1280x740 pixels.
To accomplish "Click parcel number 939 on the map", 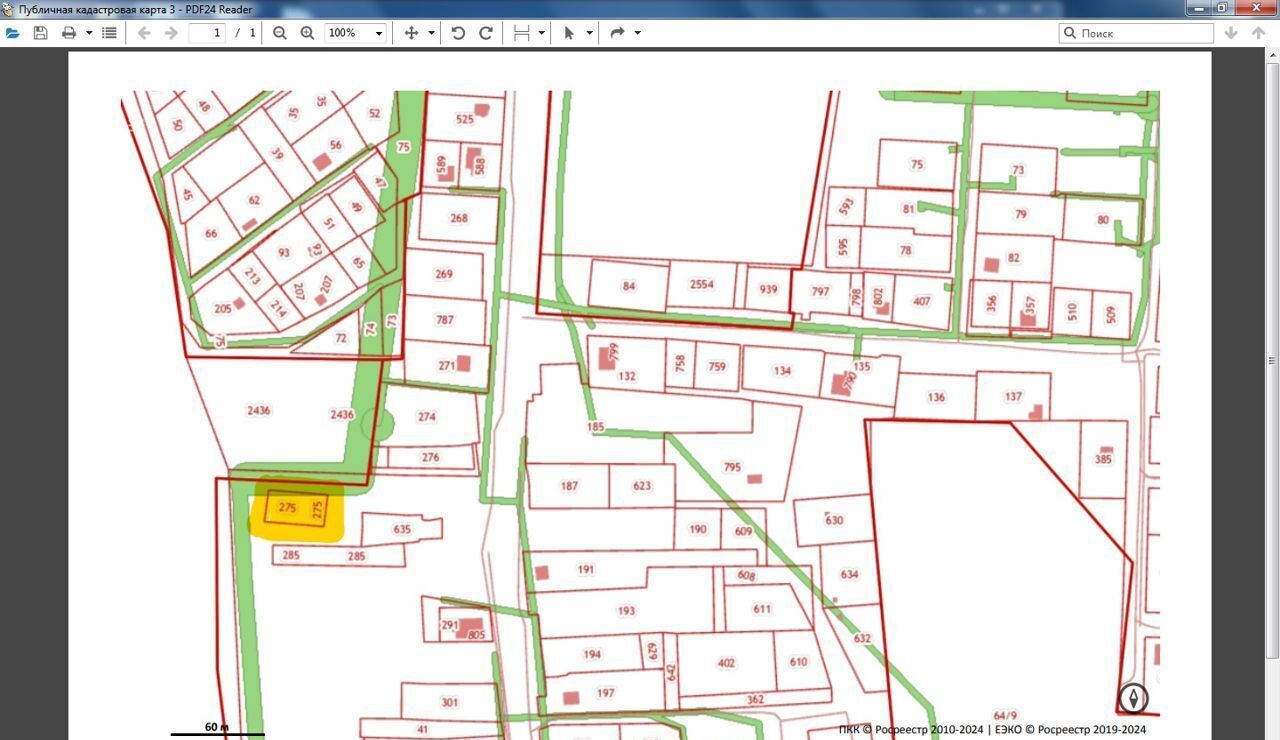I will coord(768,289).
